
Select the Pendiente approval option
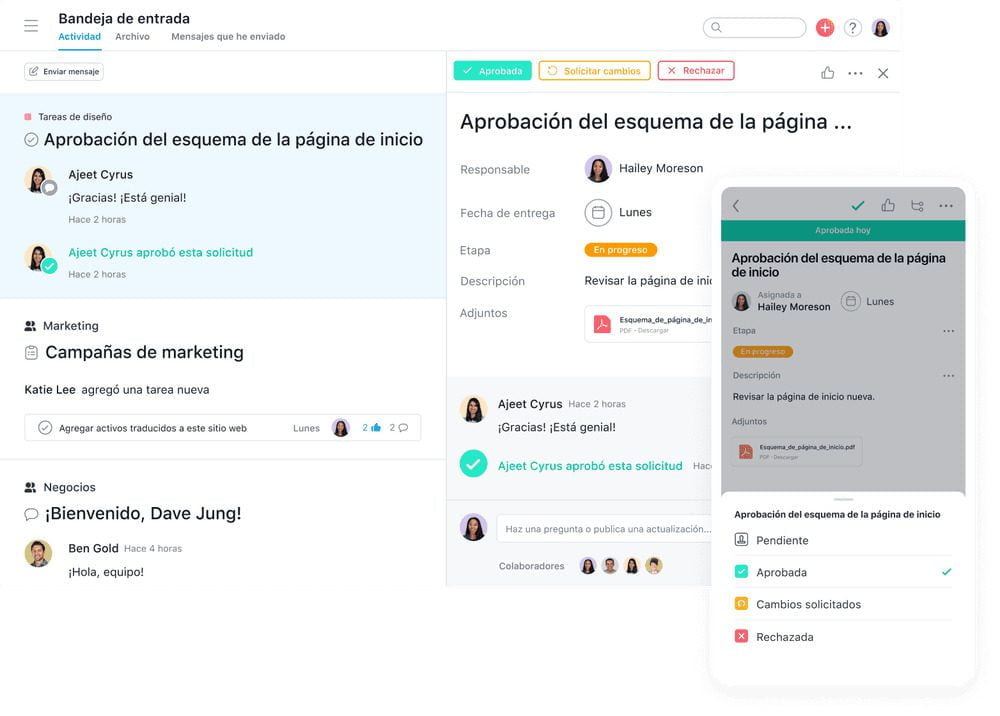click(x=782, y=540)
